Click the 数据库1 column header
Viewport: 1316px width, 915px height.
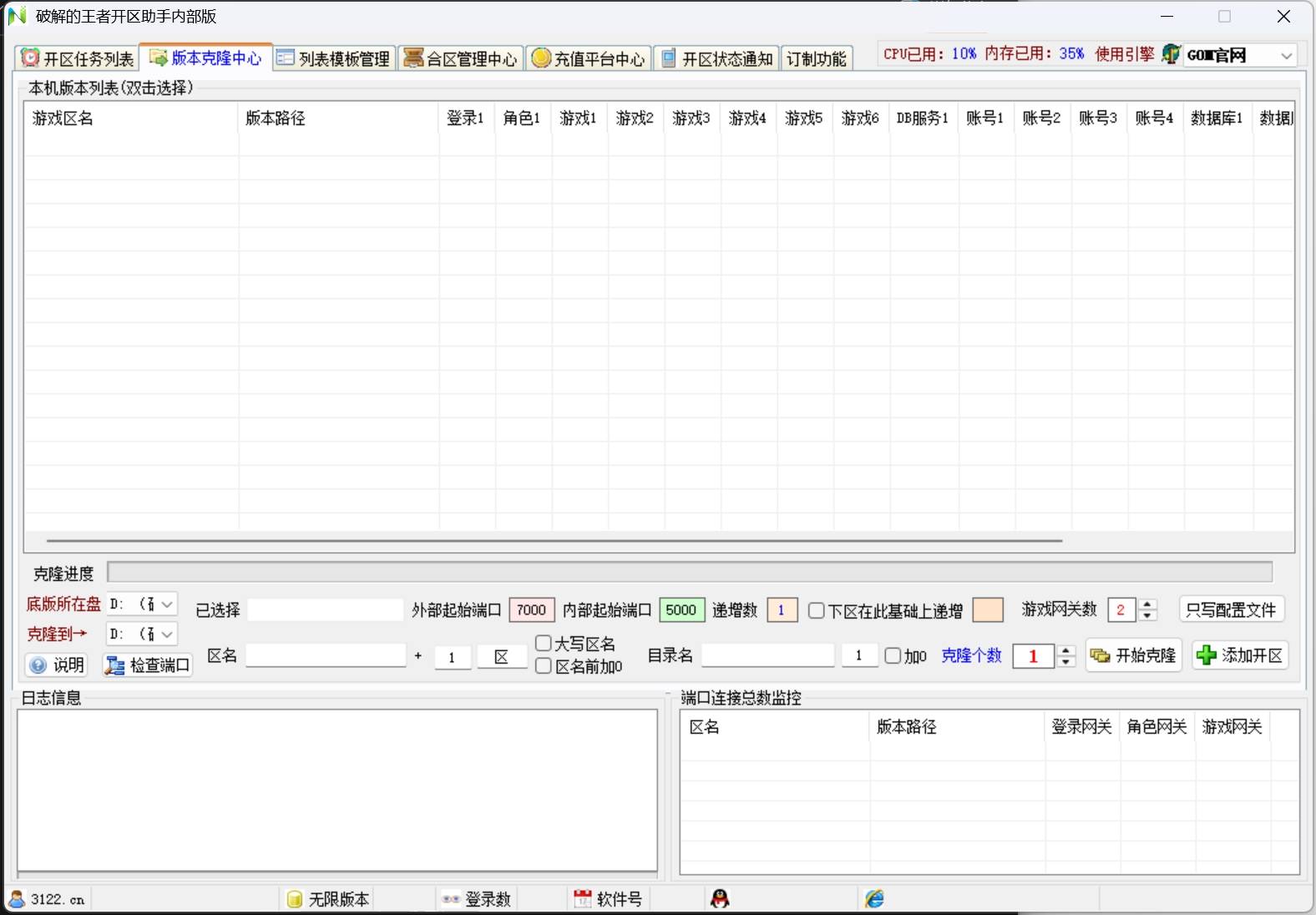[1217, 118]
